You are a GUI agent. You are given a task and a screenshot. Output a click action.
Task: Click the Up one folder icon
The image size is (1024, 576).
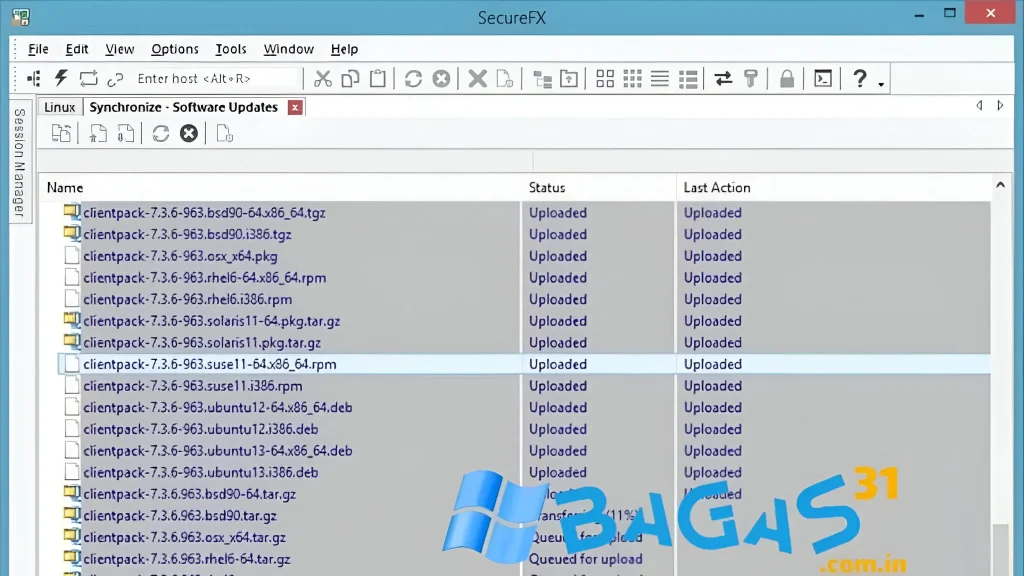[569, 79]
